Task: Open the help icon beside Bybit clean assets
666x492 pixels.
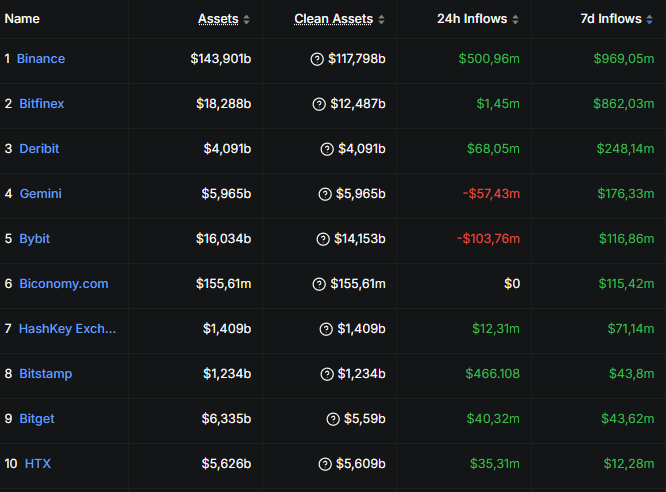Action: (x=323, y=239)
